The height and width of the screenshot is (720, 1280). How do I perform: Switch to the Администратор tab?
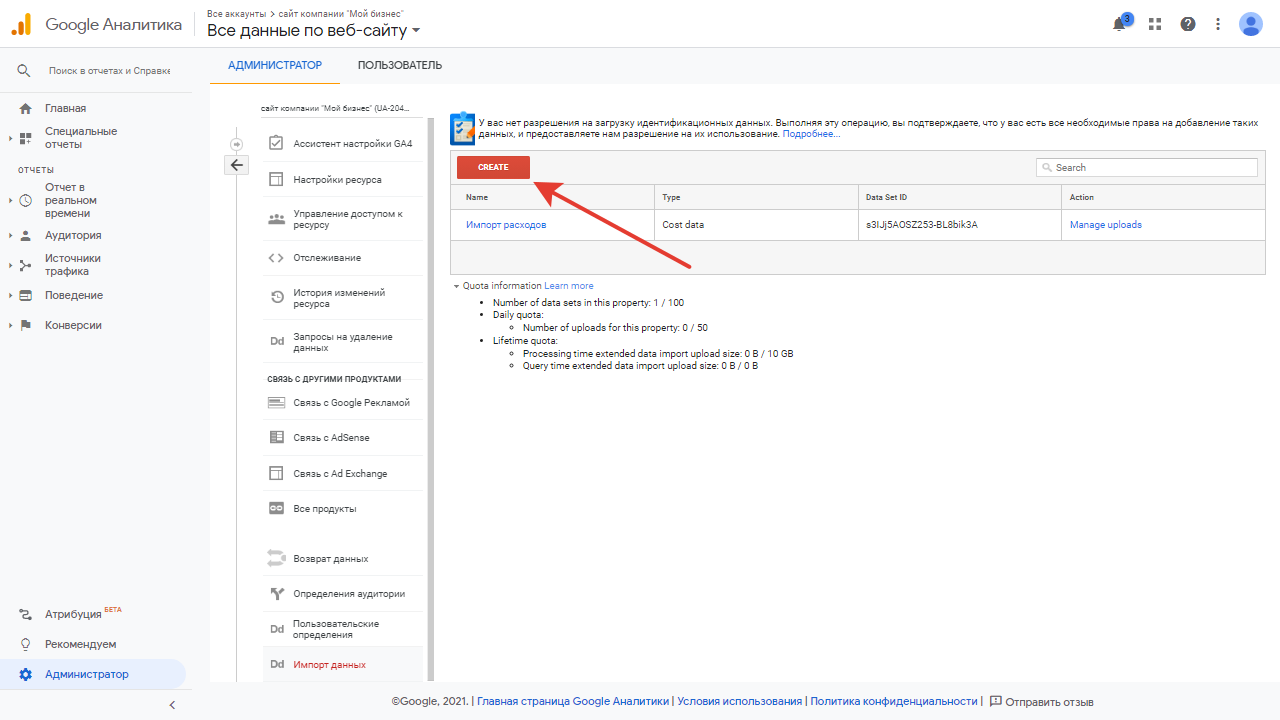click(275, 66)
